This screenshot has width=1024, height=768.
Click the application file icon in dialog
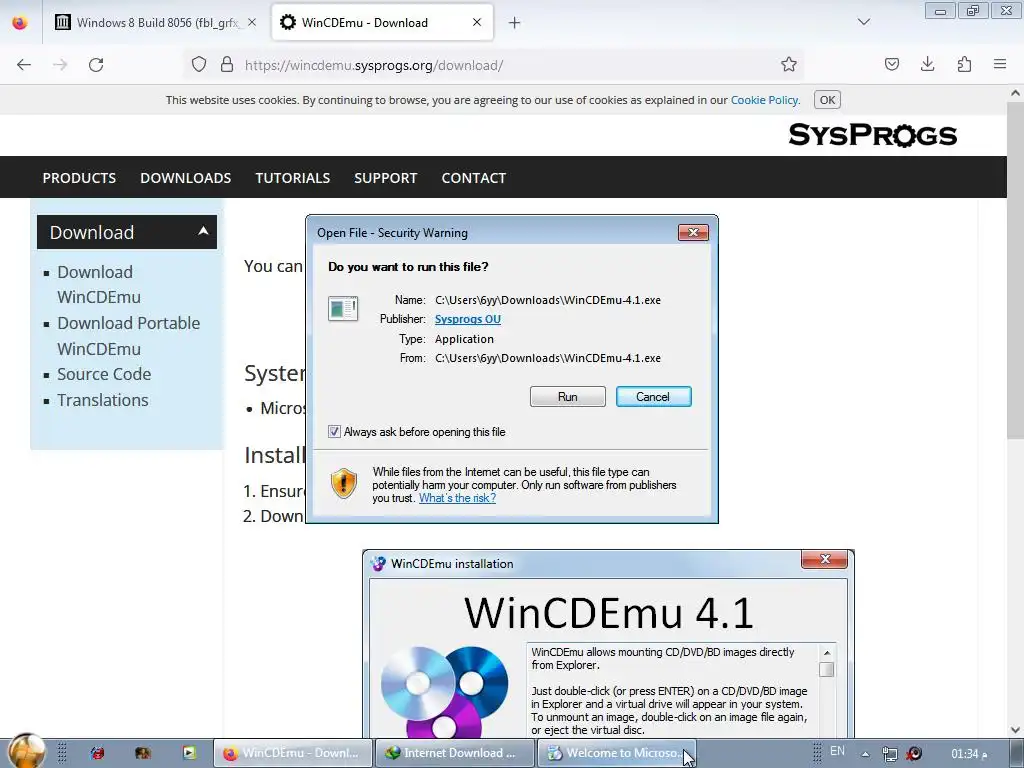coord(343,309)
